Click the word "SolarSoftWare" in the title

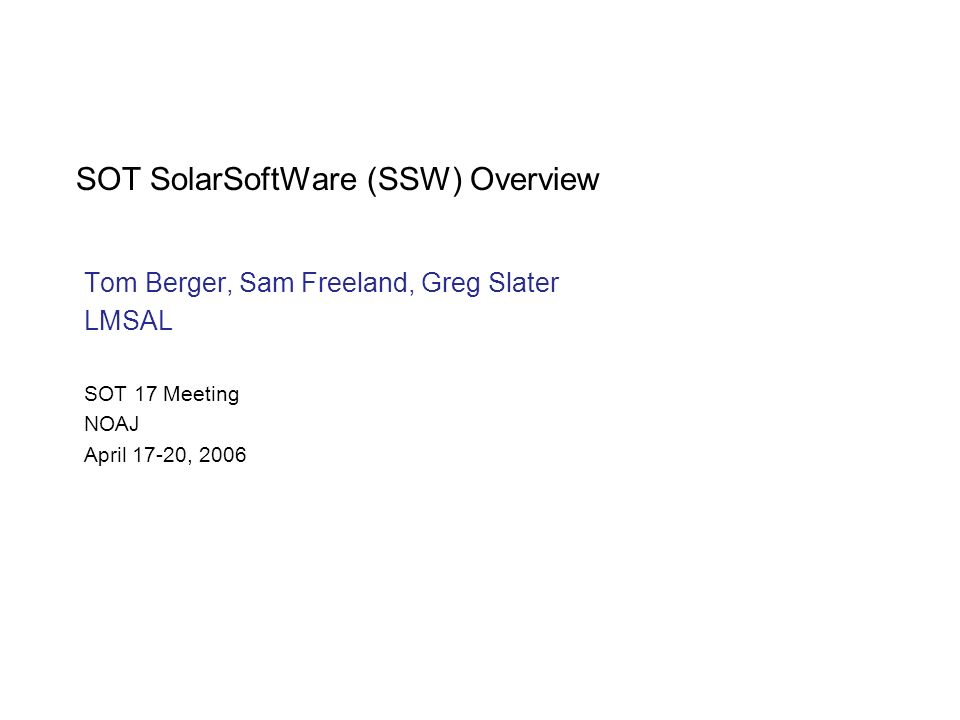pyautogui.click(x=253, y=179)
